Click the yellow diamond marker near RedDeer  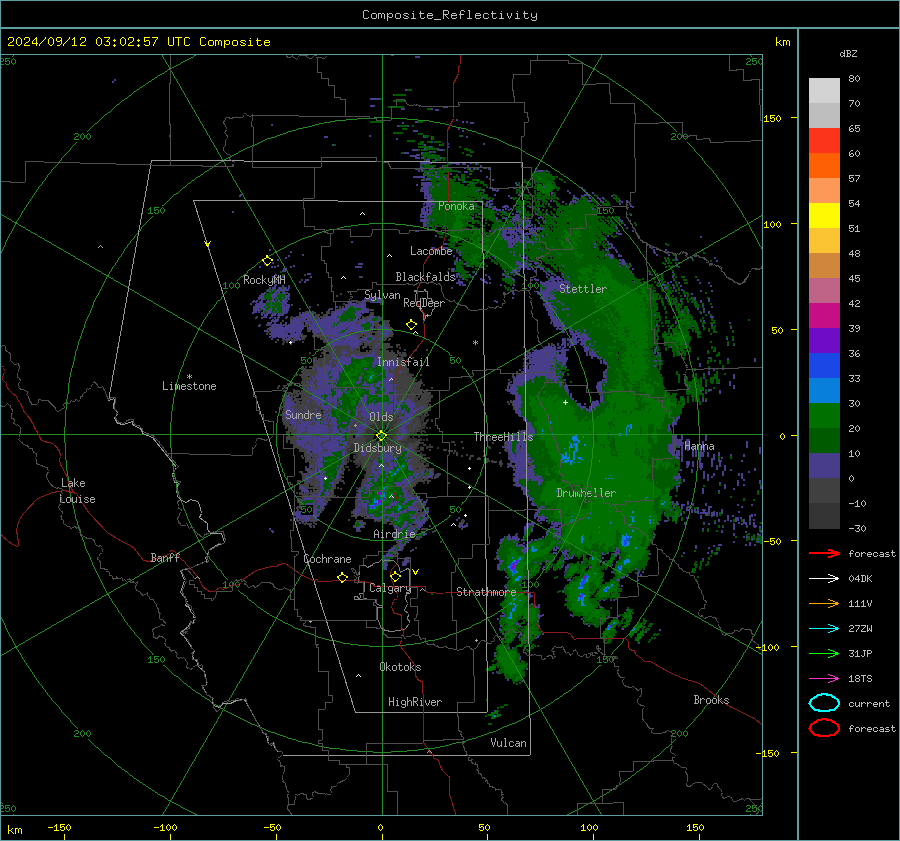pos(411,325)
